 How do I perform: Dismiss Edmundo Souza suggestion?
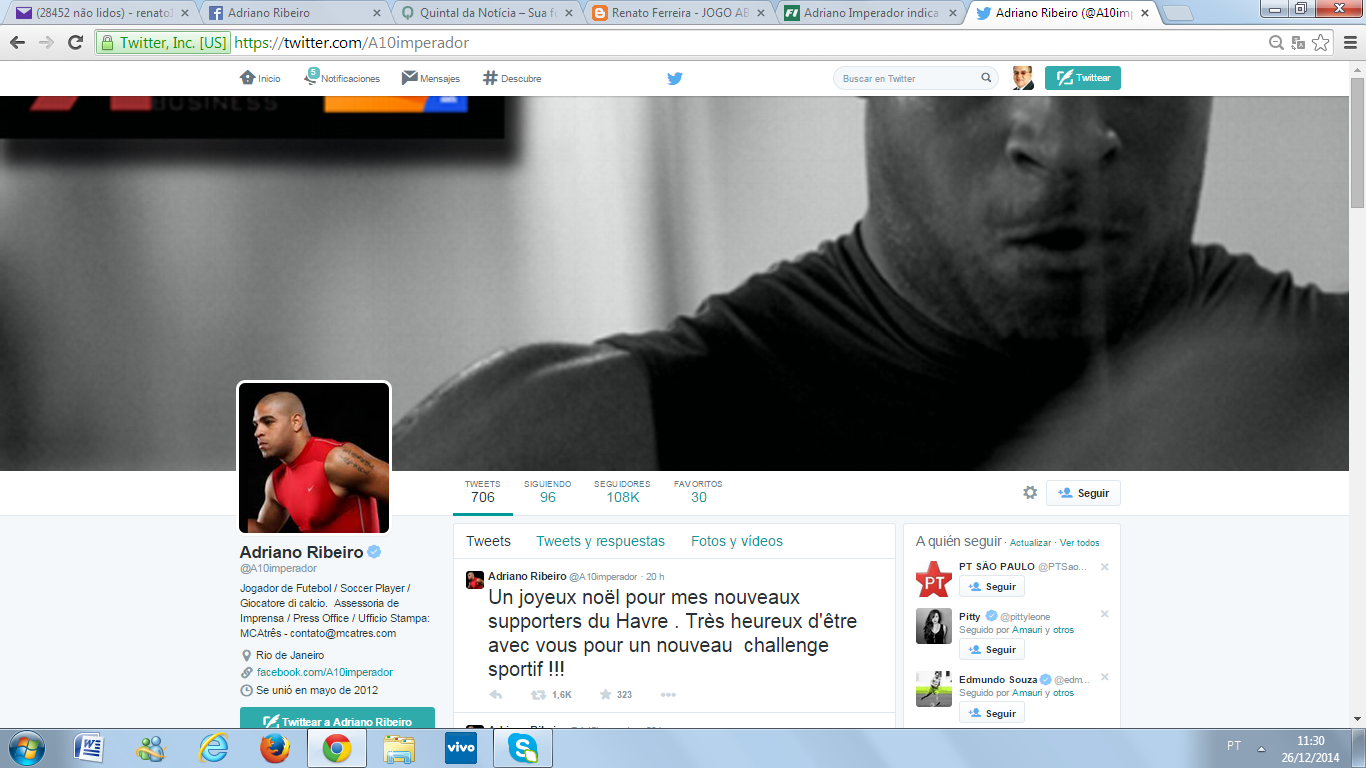coord(1105,678)
